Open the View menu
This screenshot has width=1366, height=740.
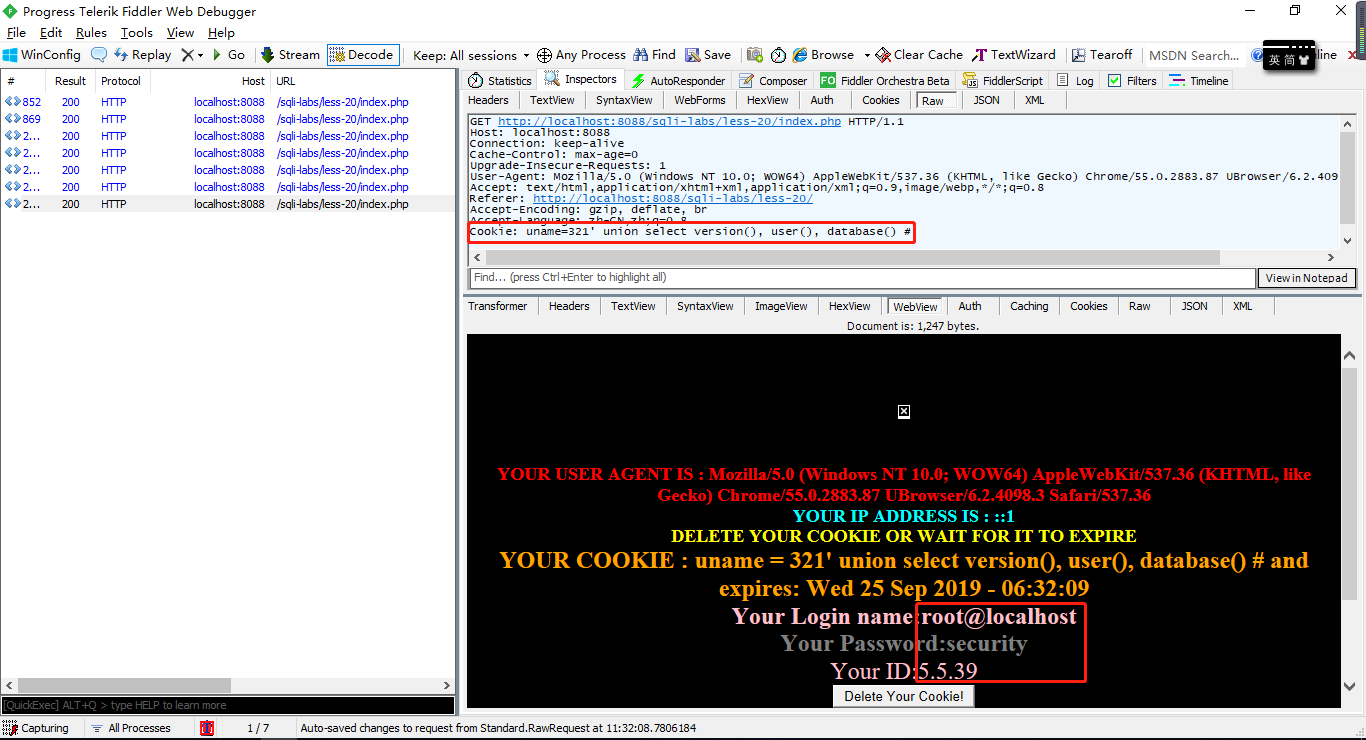tap(180, 33)
